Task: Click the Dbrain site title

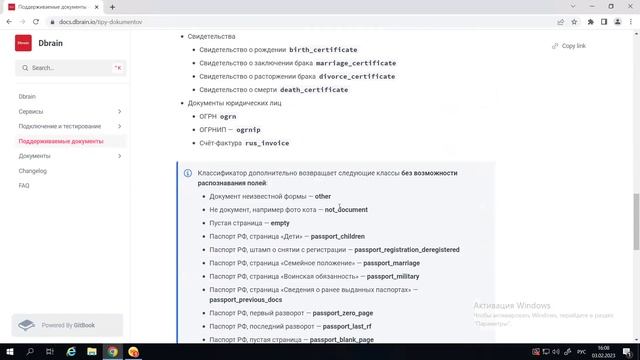Action: (51, 43)
